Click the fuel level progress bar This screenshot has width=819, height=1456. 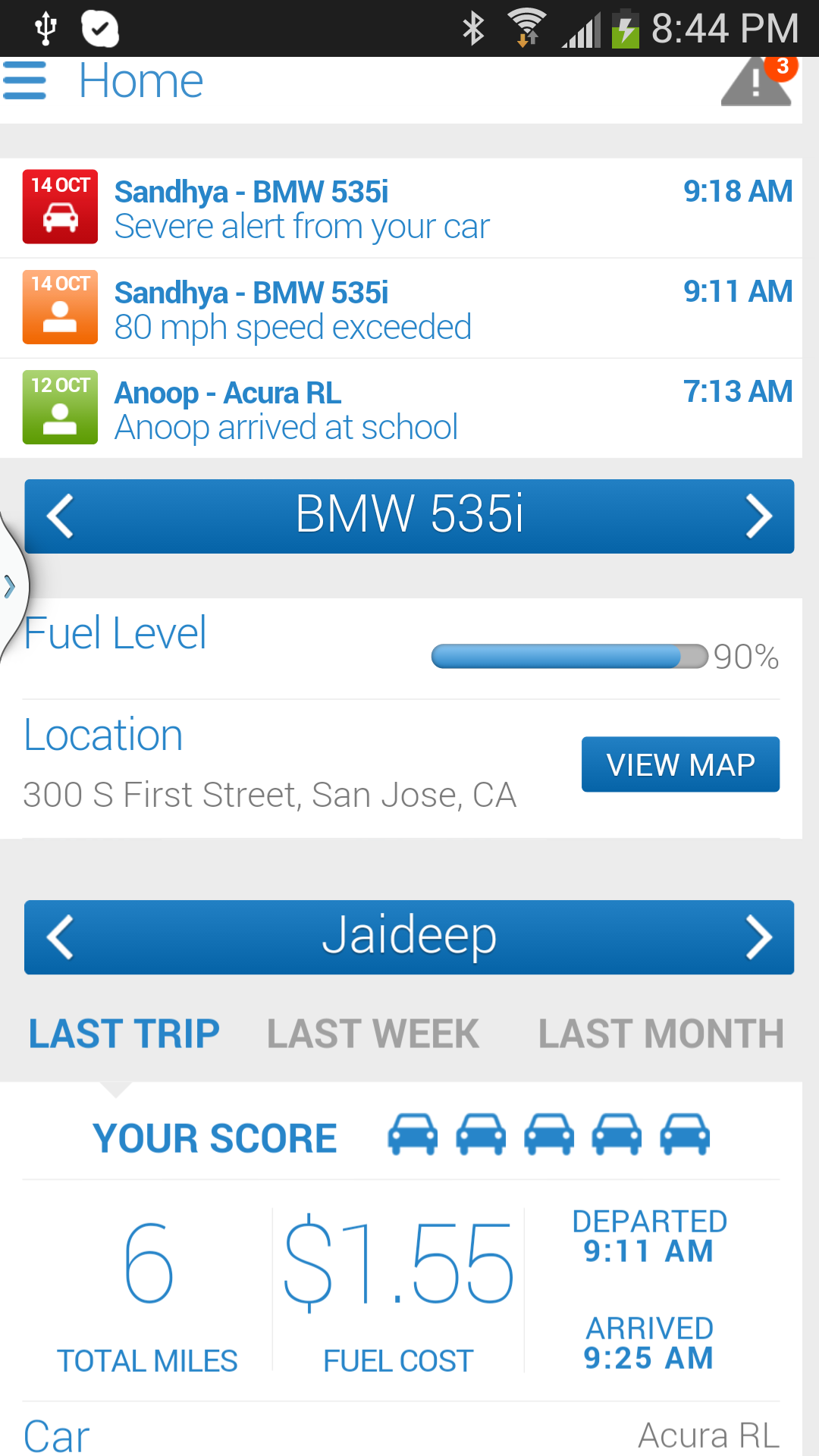(569, 657)
